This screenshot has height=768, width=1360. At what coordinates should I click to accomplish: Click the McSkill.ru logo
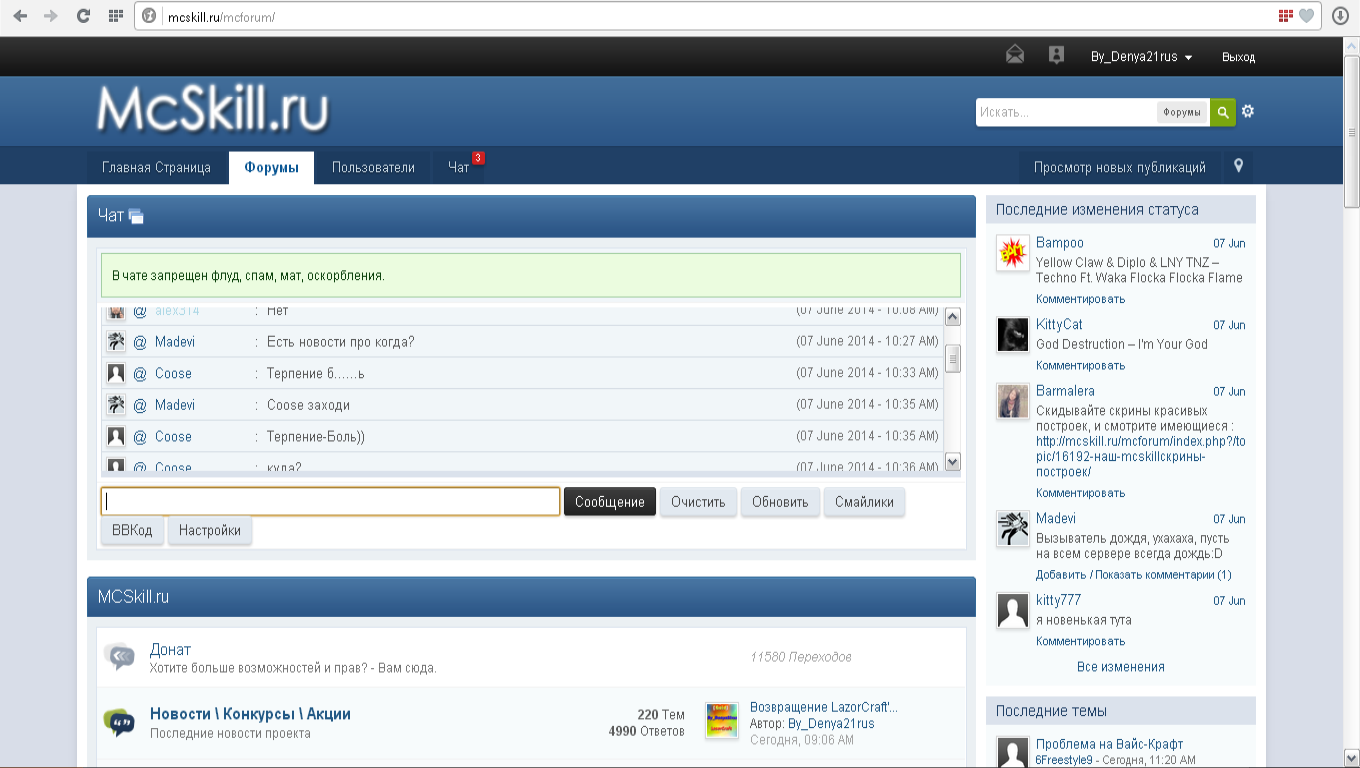point(213,110)
